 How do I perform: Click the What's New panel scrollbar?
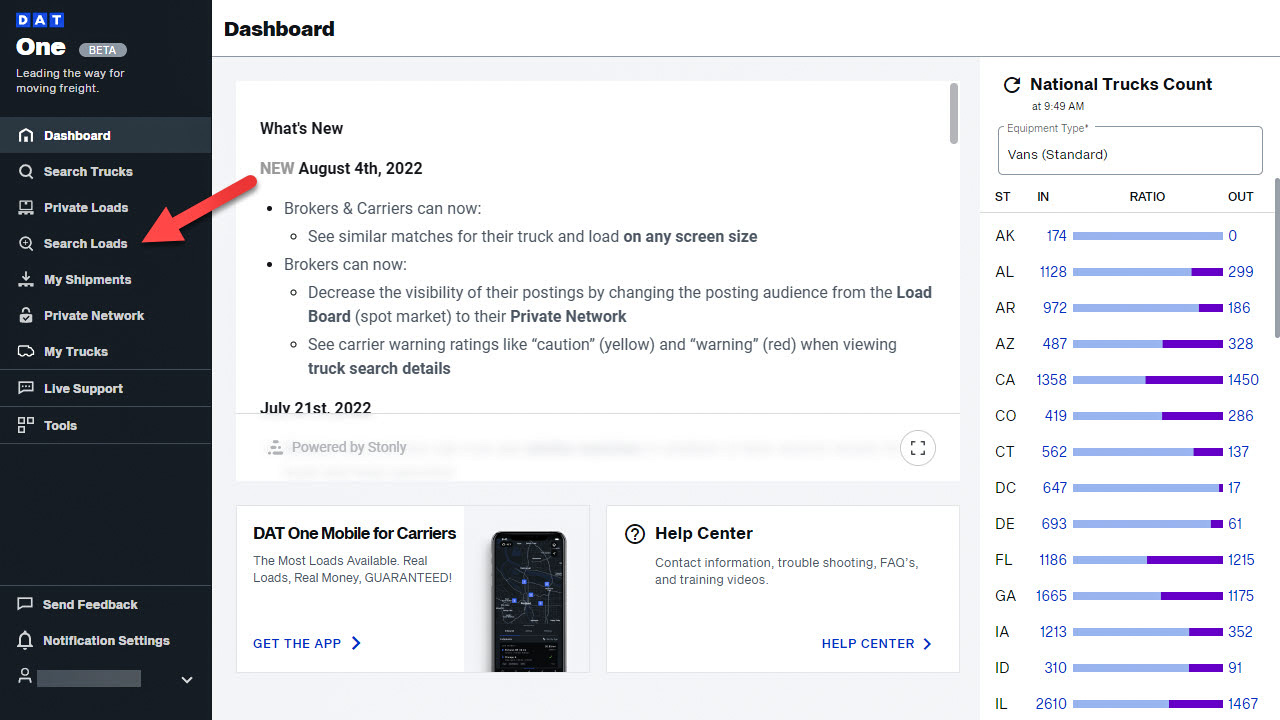pyautogui.click(x=954, y=113)
